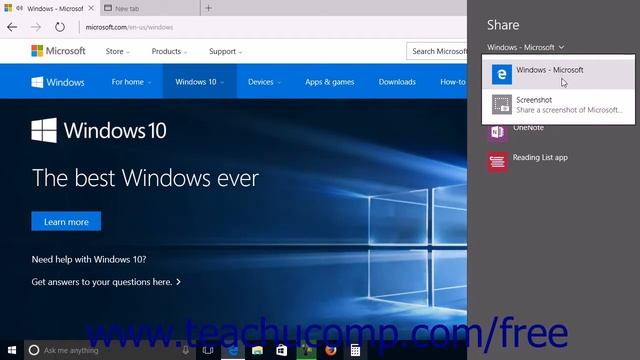Open the Windows 10 navigation dropdown
Image resolution: width=640 pixels, height=360 pixels.
200,82
